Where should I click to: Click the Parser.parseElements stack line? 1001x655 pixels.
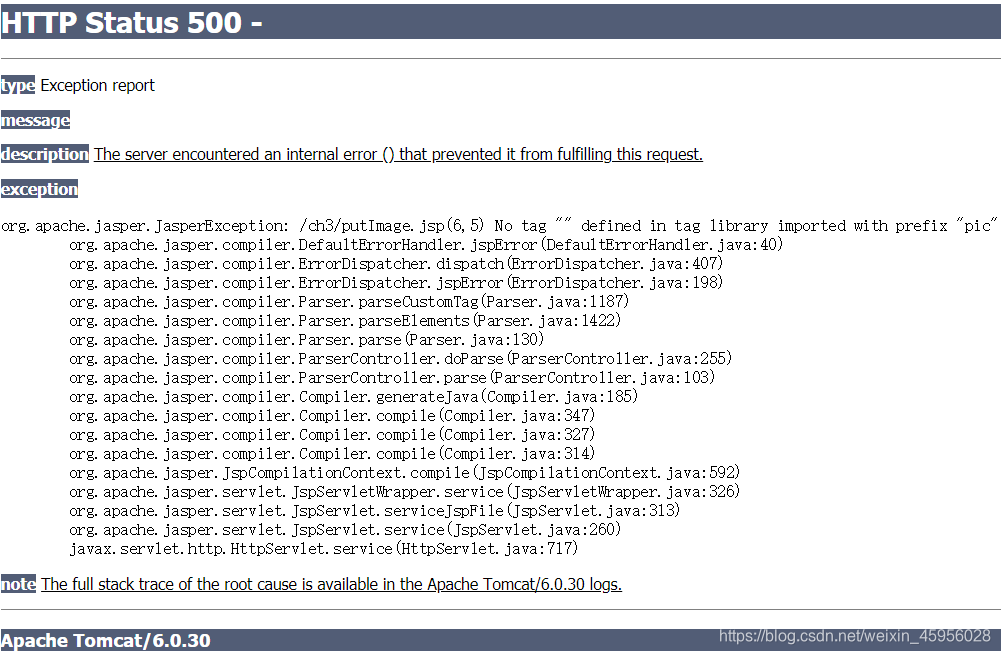345,320
